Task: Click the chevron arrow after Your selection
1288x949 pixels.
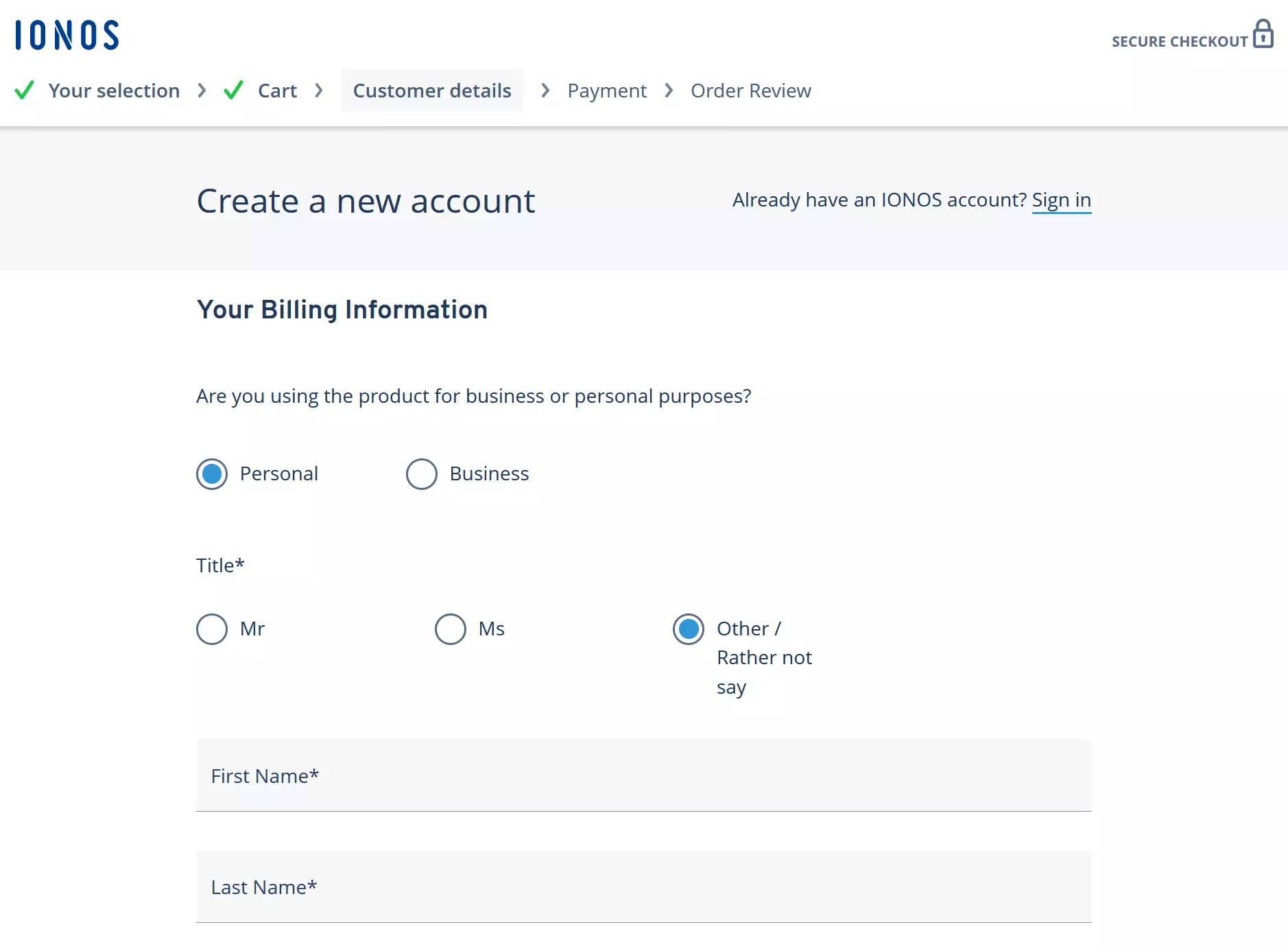Action: coord(202,91)
